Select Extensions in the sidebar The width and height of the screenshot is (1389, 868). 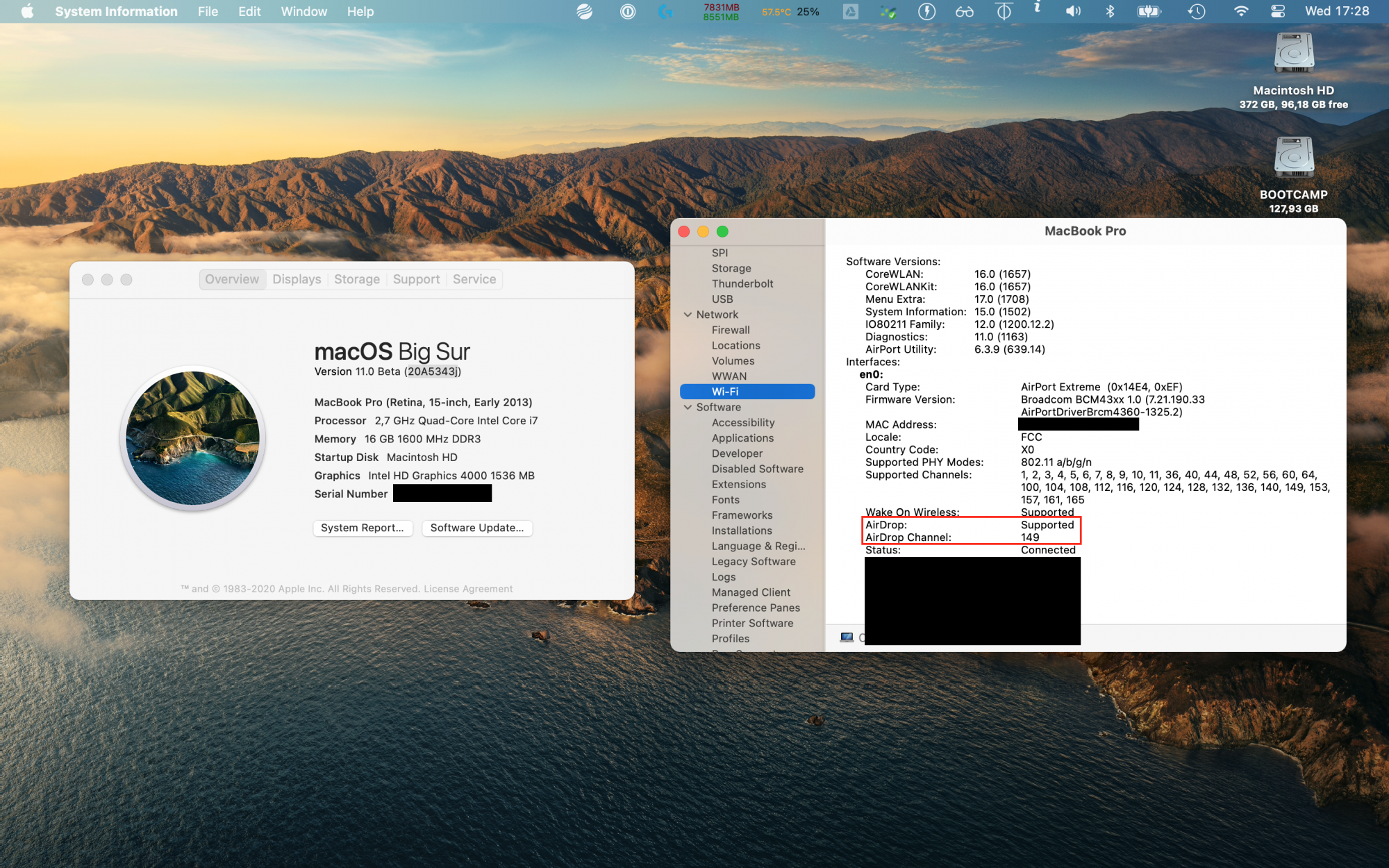coord(739,484)
